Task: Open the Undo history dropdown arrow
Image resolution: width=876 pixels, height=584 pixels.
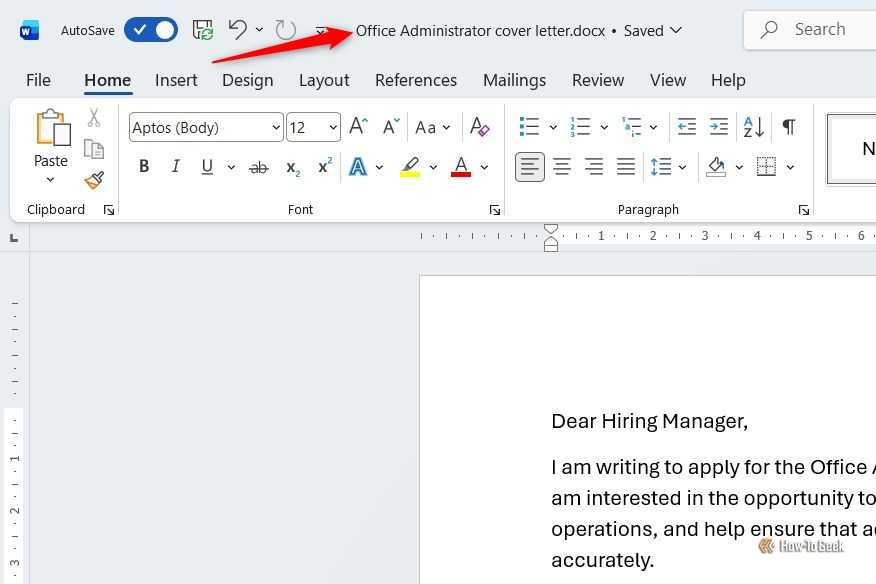Action: (259, 30)
